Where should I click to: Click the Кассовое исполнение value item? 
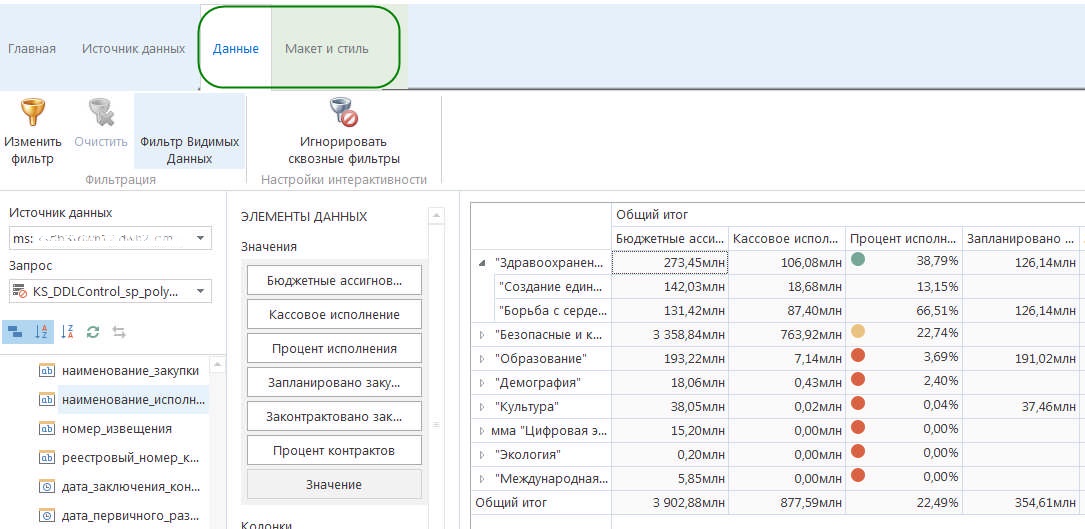click(334, 315)
